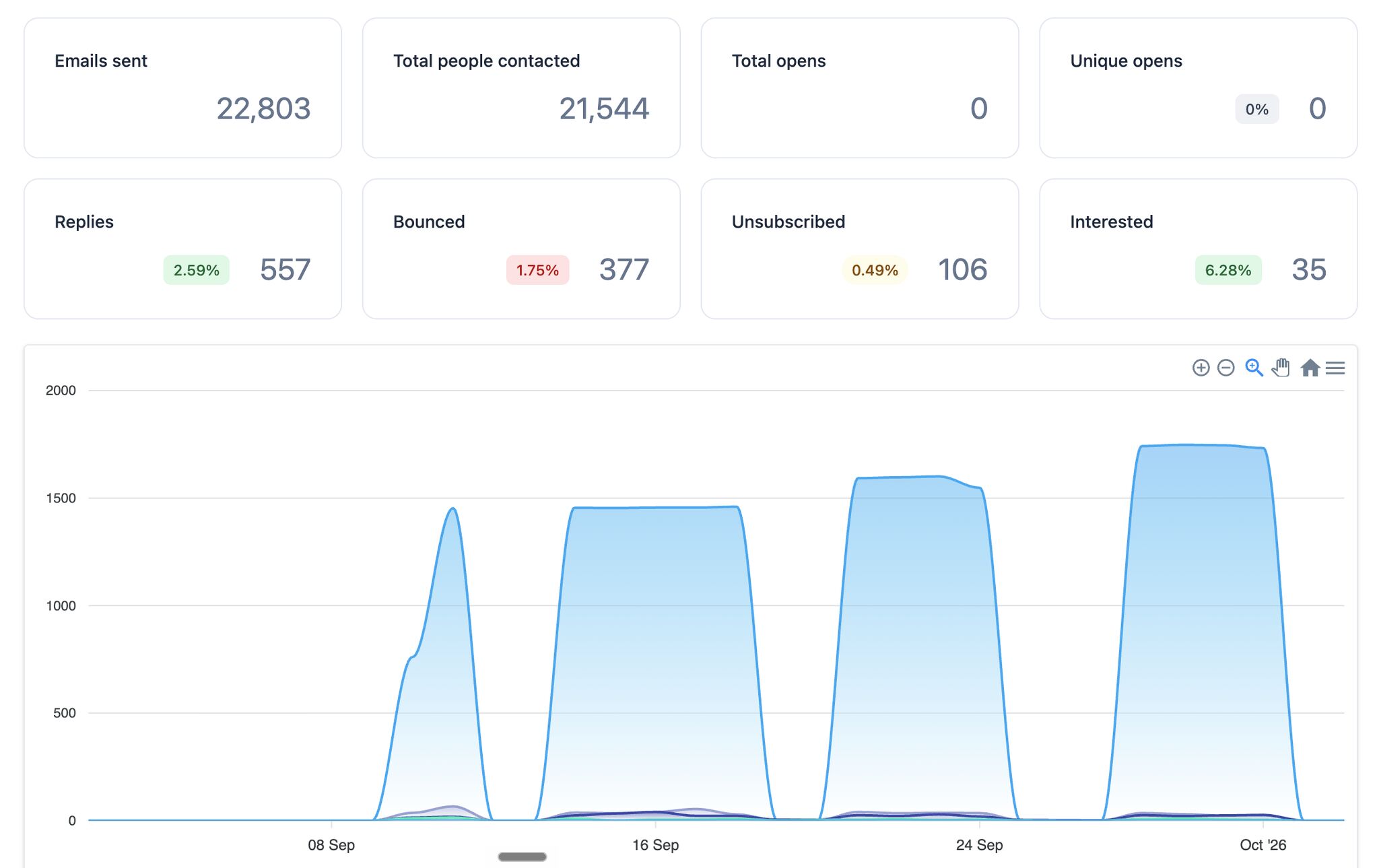Click the Replies 2.59% badge
This screenshot has height=868, width=1379.
[x=197, y=270]
